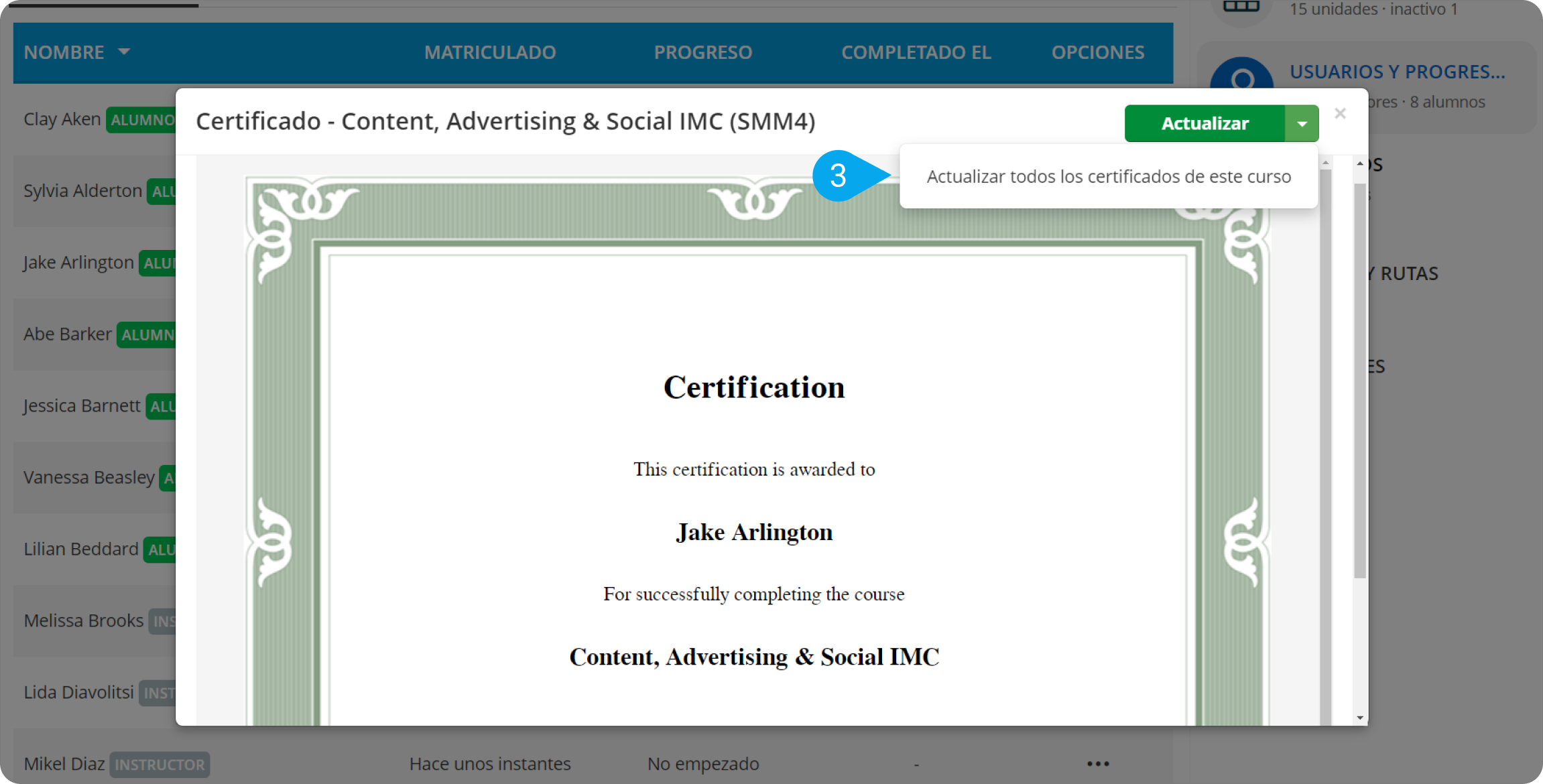This screenshot has height=784, width=1543.
Task: Select user Jake Arlington in the list
Action: pos(78,263)
